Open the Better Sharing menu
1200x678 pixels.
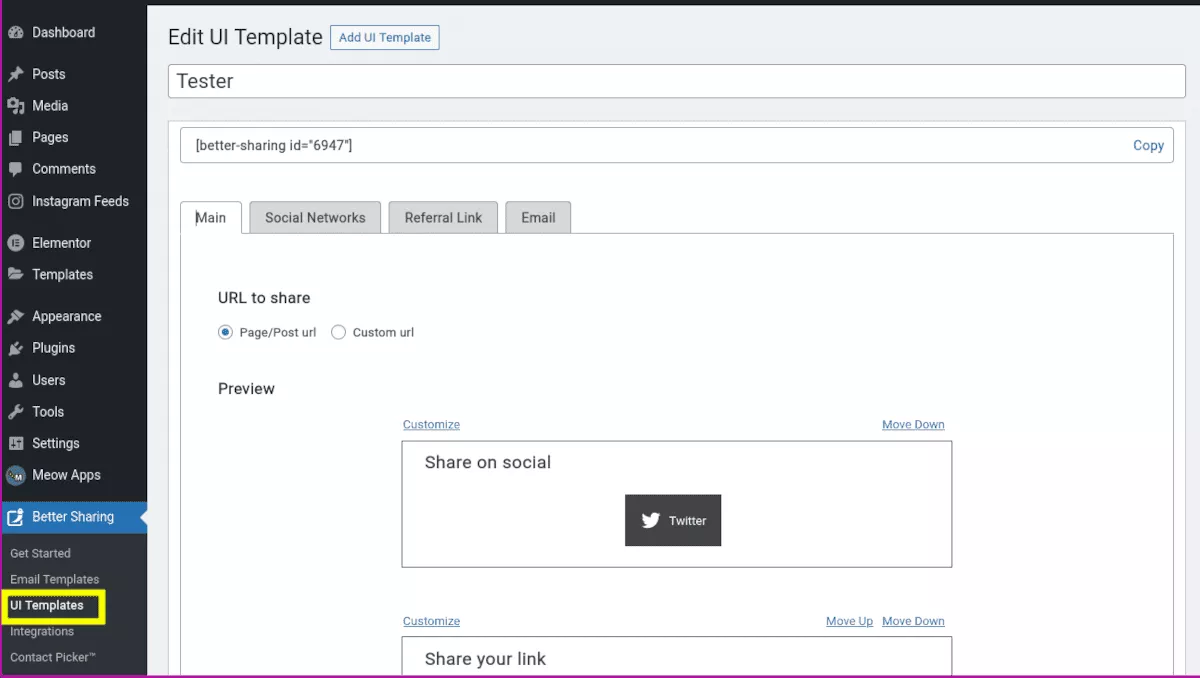pos(74,517)
